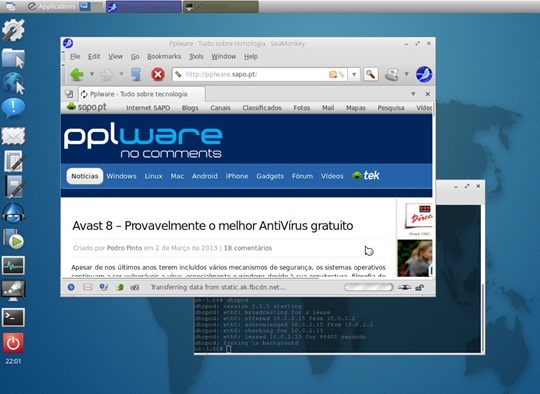
Task: Open the mail envelope in dock
Action: click(13, 136)
